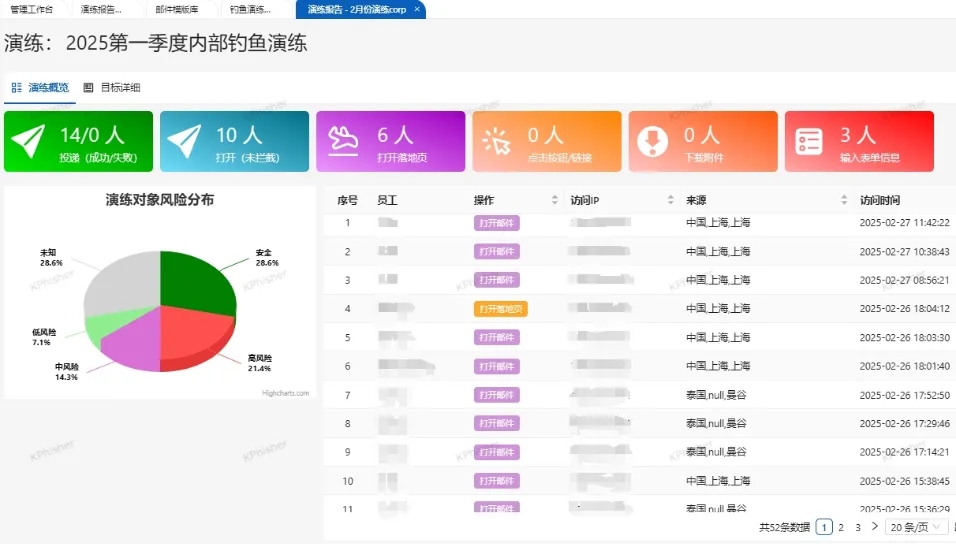Click the paper plane icon on the 投递 card
Viewport: 956px width, 544px height.
(30, 141)
